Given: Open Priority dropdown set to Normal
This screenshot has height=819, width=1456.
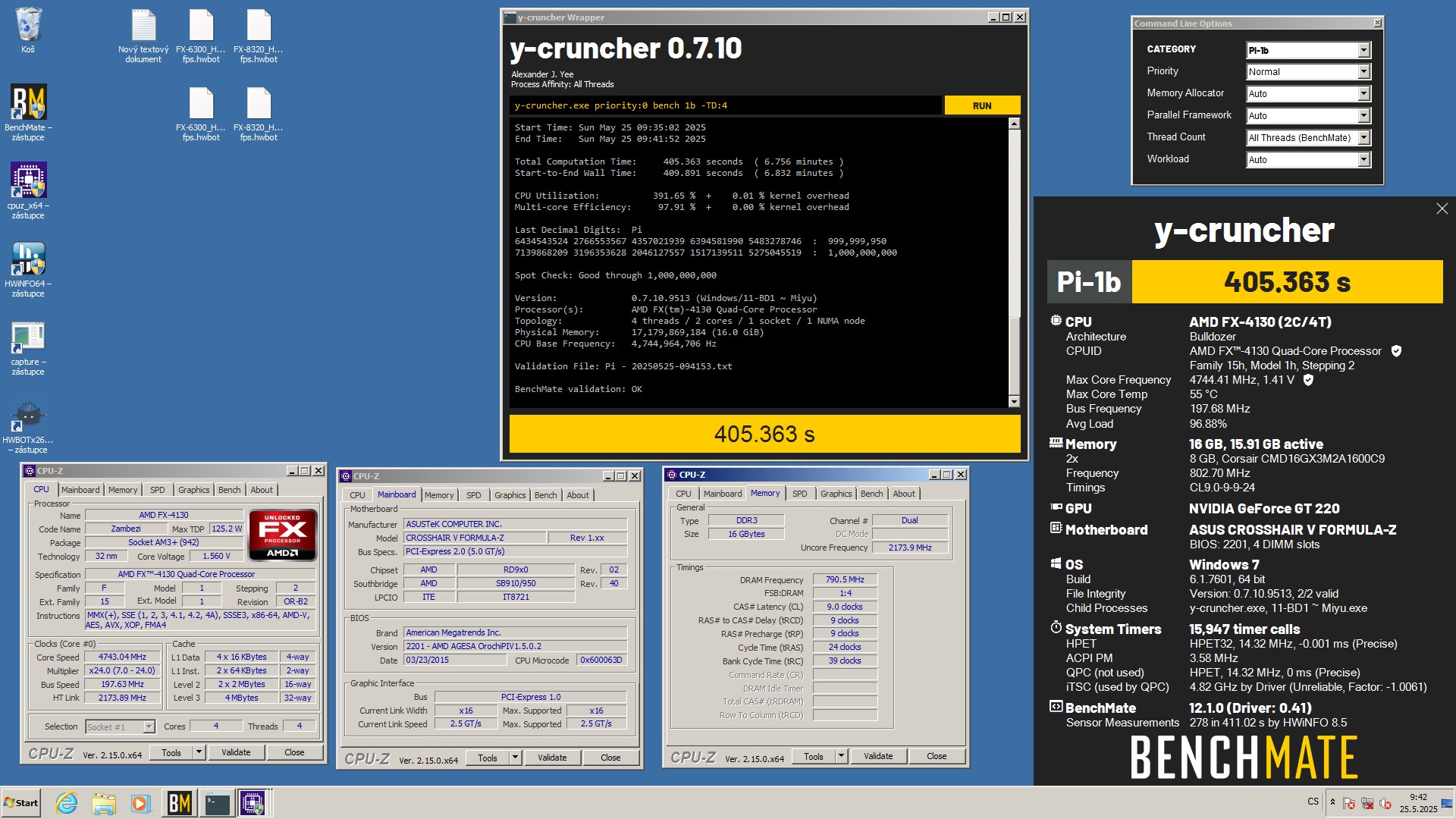Looking at the screenshot, I should tap(1308, 72).
